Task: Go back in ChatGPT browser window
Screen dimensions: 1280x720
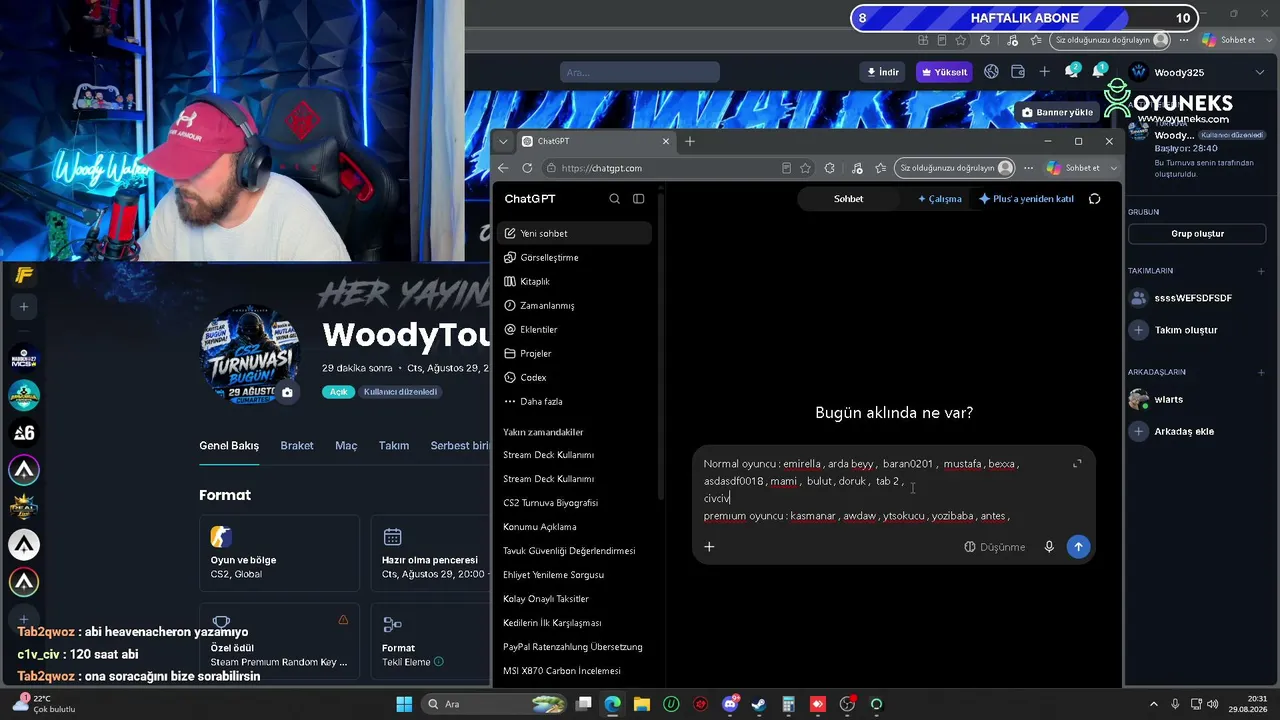Action: 503,168
